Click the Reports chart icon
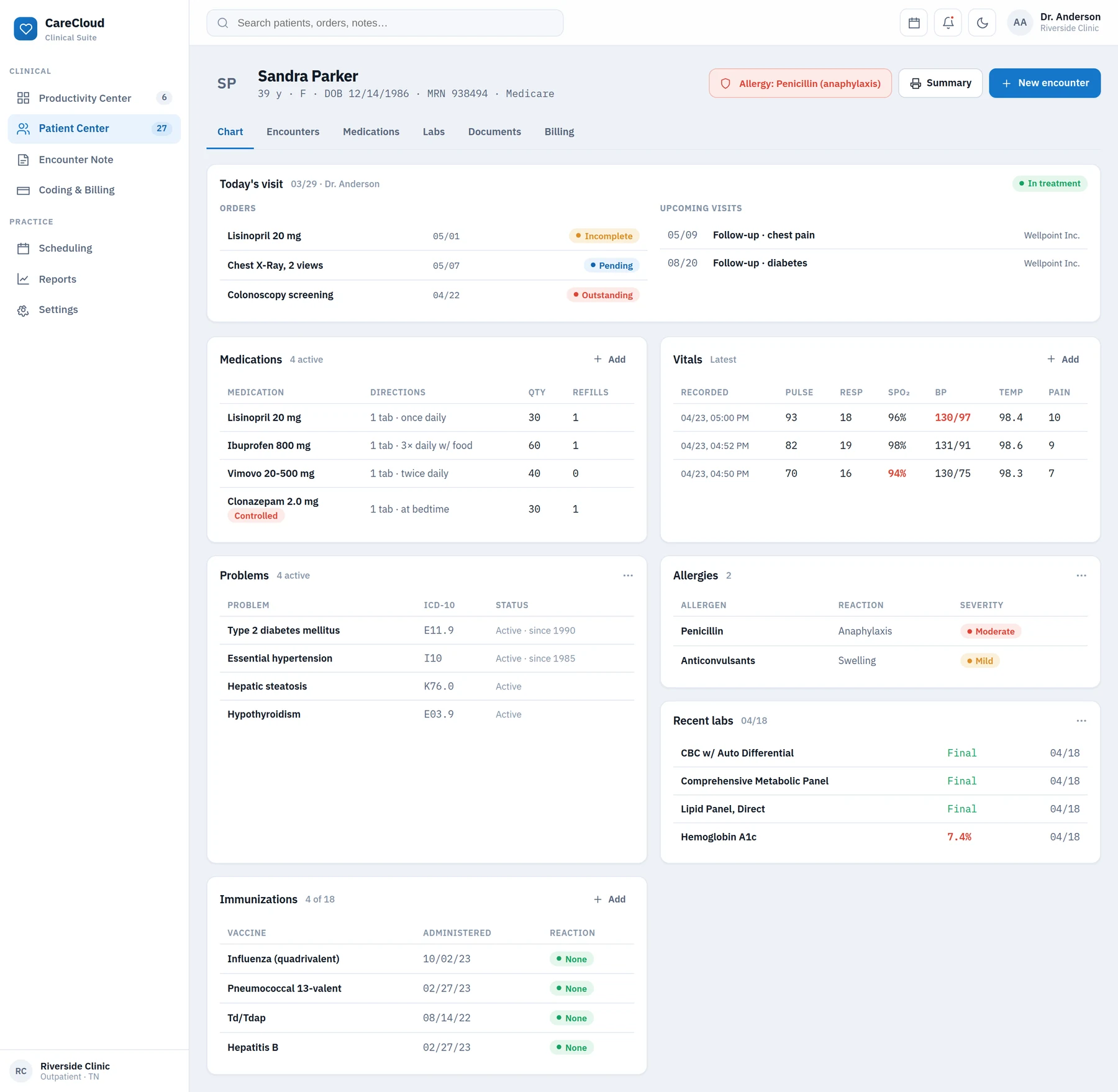This screenshot has width=1118, height=1092. (x=23, y=280)
